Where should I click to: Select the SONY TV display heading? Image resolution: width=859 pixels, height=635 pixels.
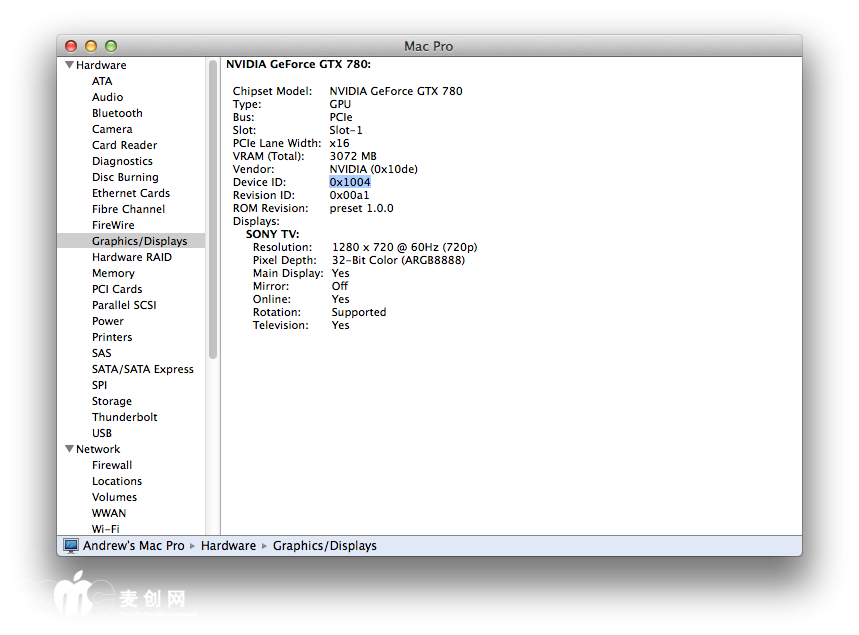tap(272, 234)
